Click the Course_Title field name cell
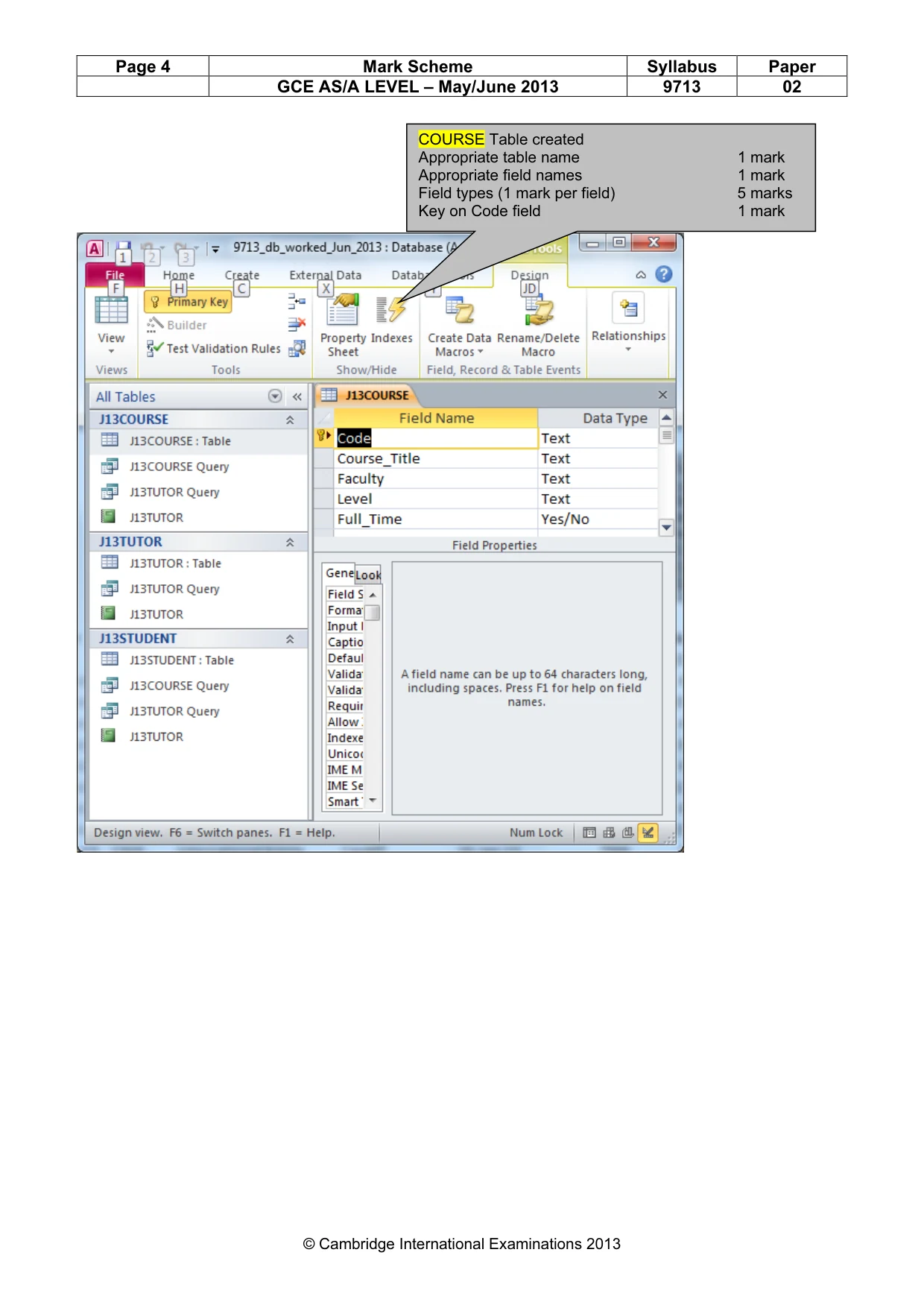Viewport: 924px width, 1308px height. click(x=436, y=458)
